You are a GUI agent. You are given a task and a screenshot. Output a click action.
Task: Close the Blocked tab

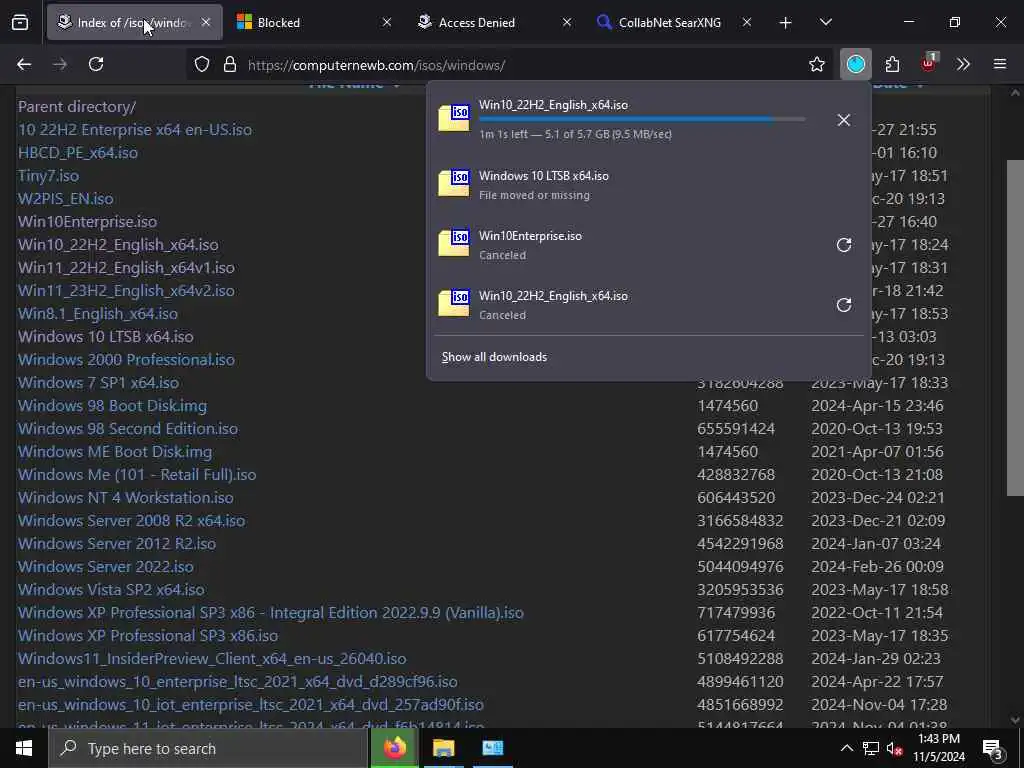click(x=387, y=22)
